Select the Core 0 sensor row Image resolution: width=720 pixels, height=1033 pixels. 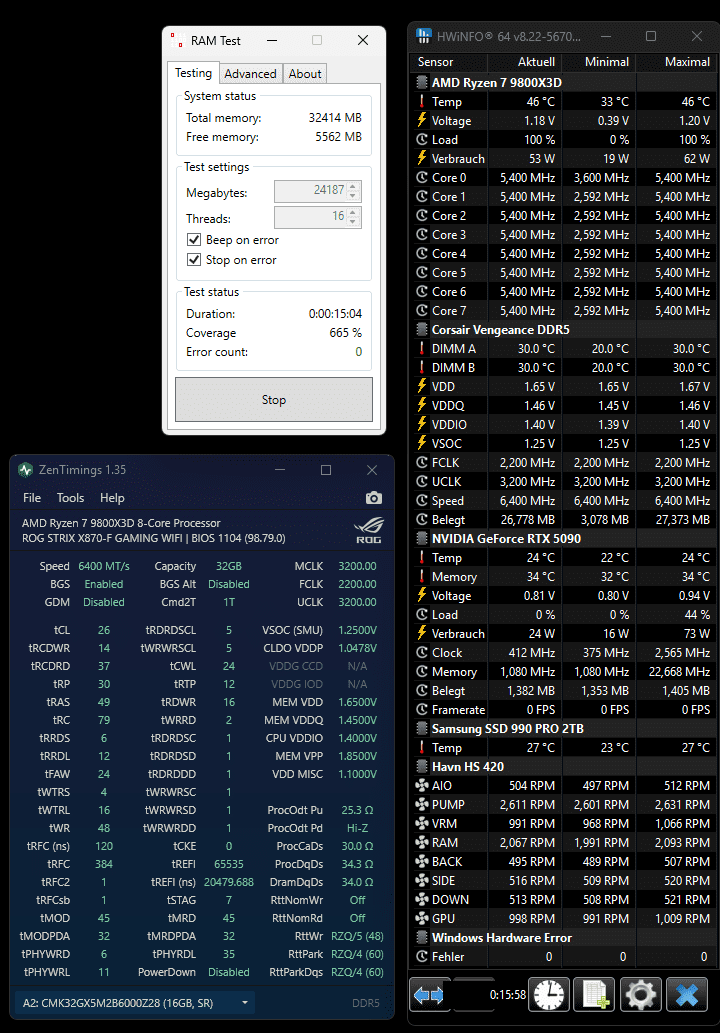(x=564, y=178)
